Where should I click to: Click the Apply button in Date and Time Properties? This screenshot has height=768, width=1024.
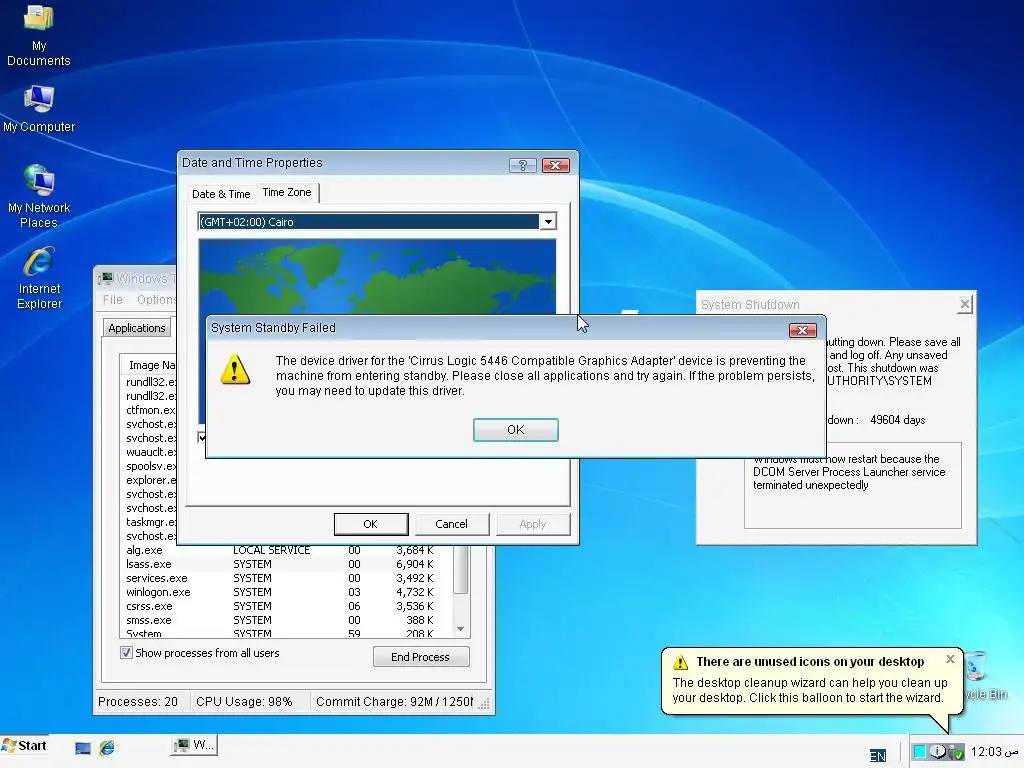pos(532,524)
